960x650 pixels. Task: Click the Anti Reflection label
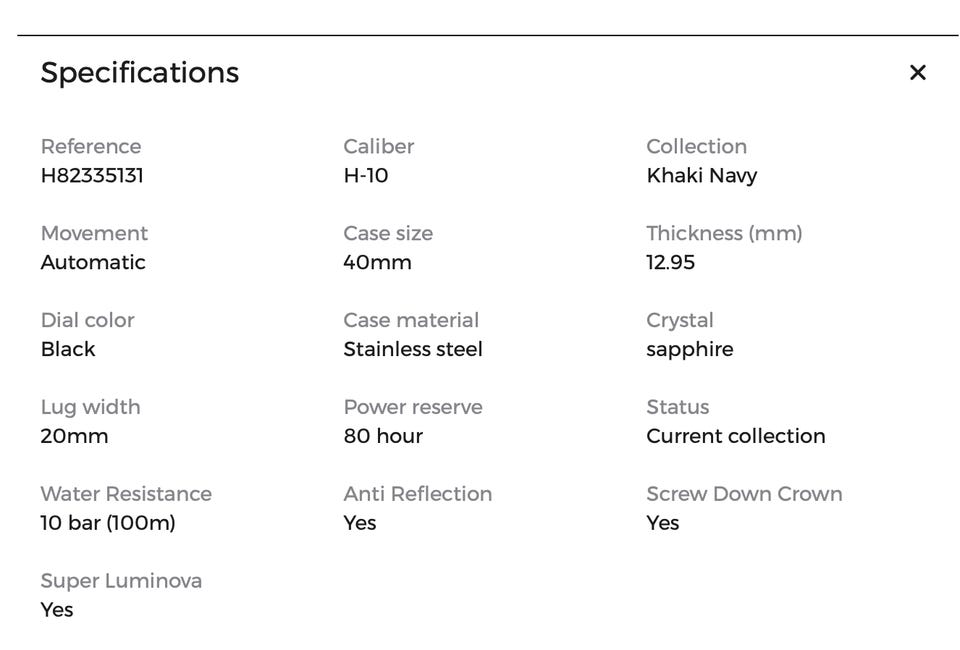(x=417, y=494)
